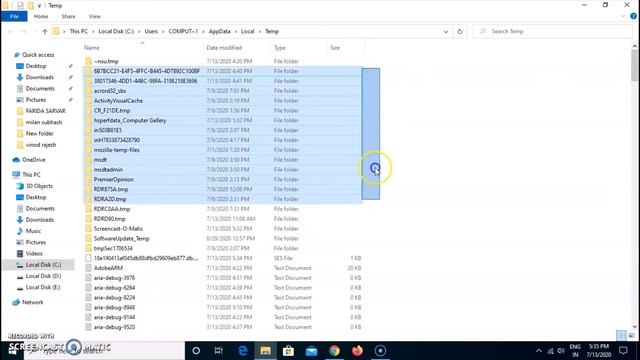This screenshot has height=360, width=640.
Task: Open Cortana from the taskbar
Action: click(x=196, y=351)
